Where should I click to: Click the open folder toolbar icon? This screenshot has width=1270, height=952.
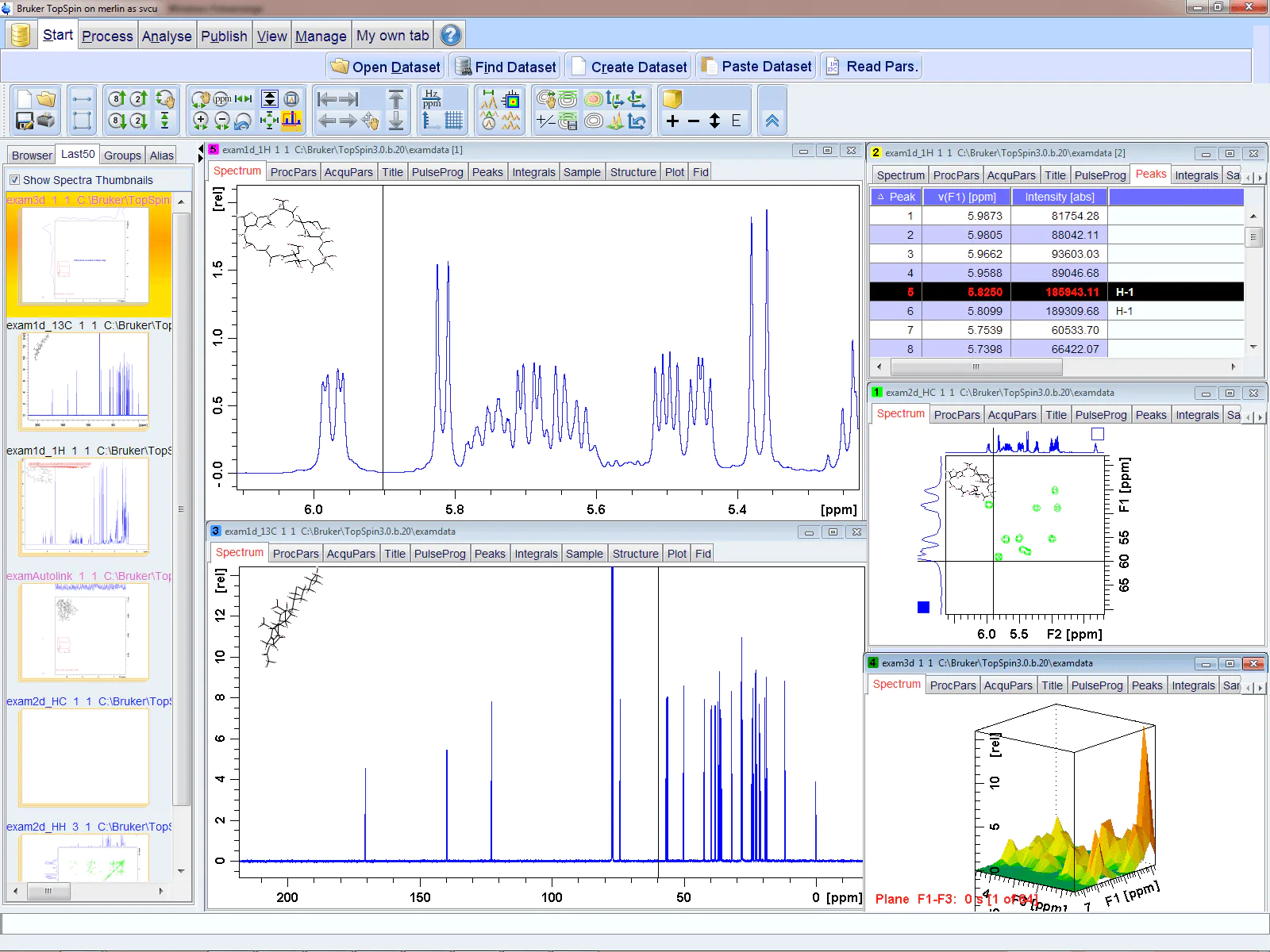46,99
